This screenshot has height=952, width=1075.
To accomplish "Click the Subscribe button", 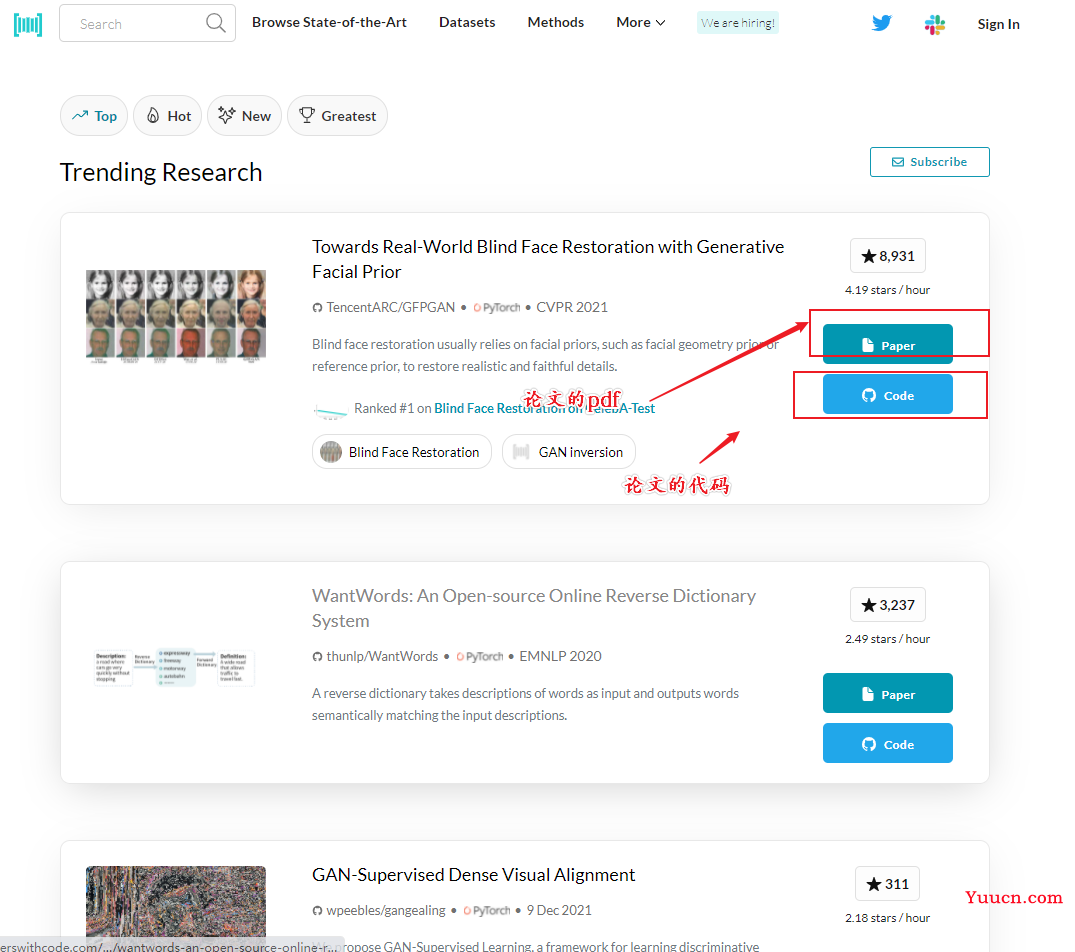I will (930, 162).
